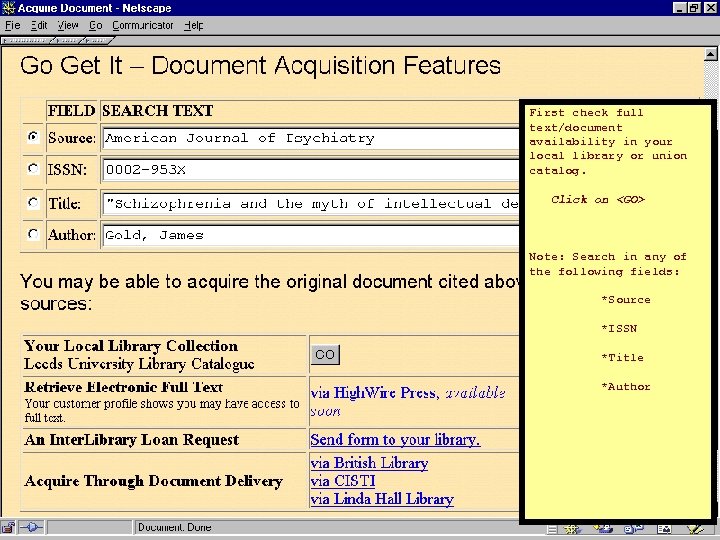This screenshot has height=540, width=720.
Task: Click 'Document: Done' status bar text
Action: 174,528
